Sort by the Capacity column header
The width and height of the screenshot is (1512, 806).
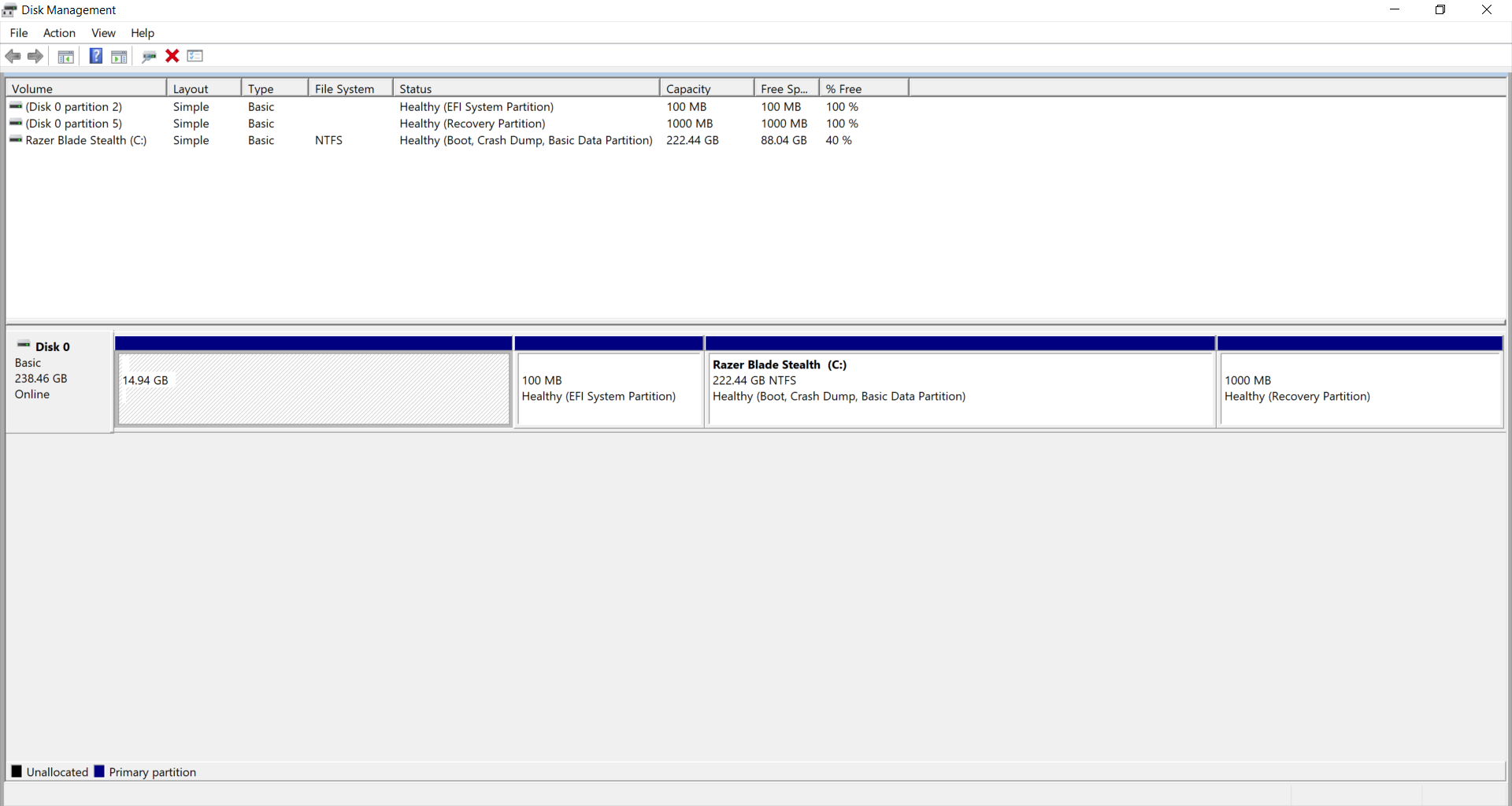click(x=707, y=89)
